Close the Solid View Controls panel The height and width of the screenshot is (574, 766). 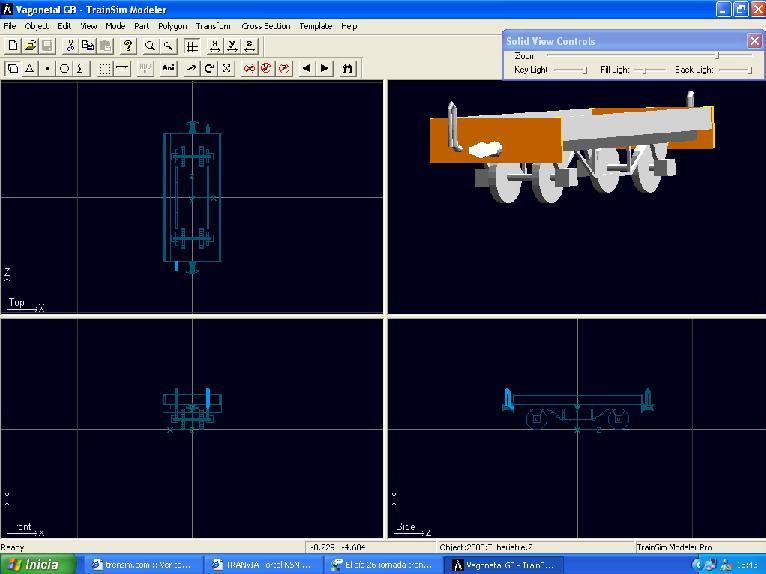coord(754,41)
